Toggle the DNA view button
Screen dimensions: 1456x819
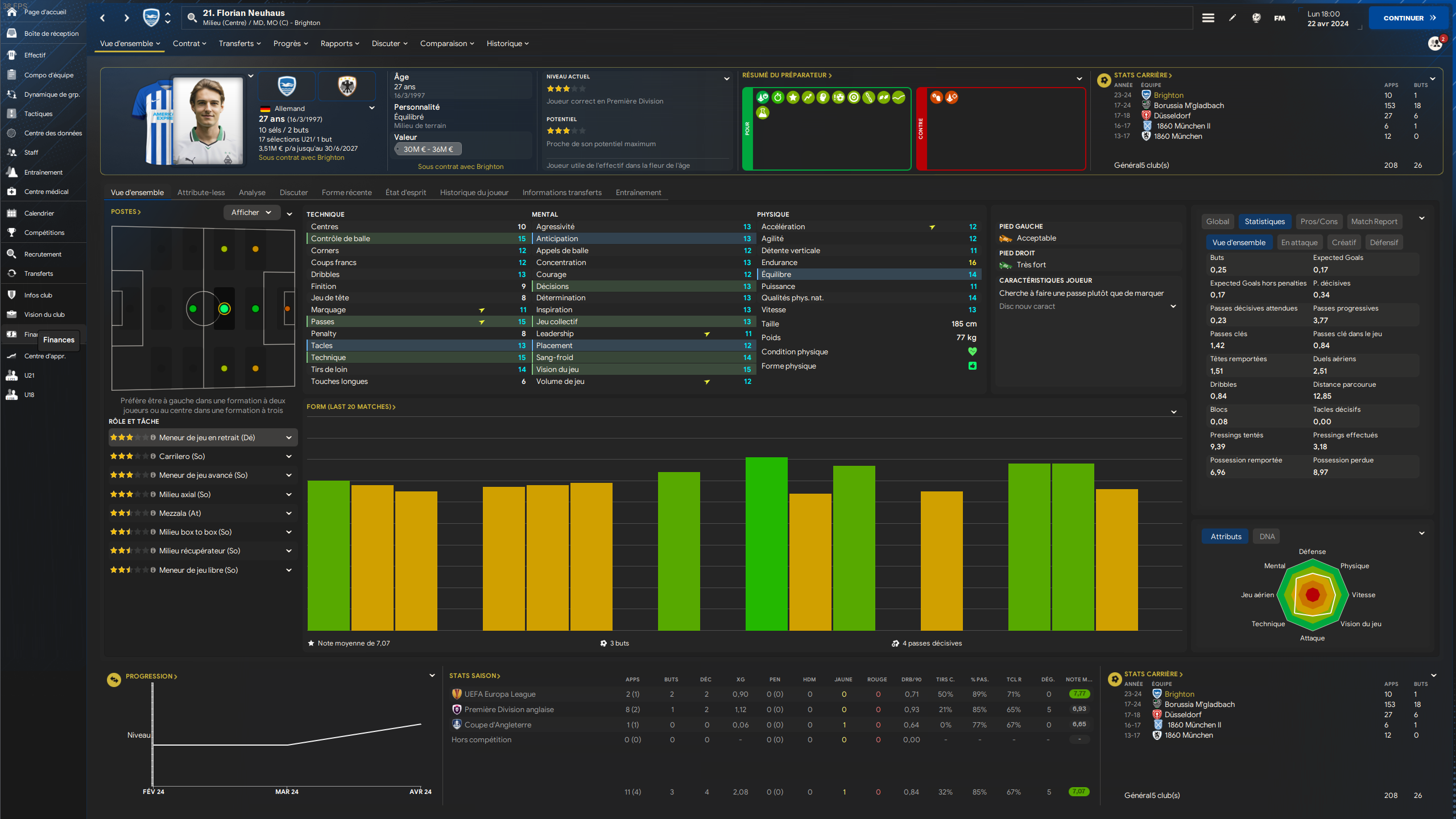1267,536
